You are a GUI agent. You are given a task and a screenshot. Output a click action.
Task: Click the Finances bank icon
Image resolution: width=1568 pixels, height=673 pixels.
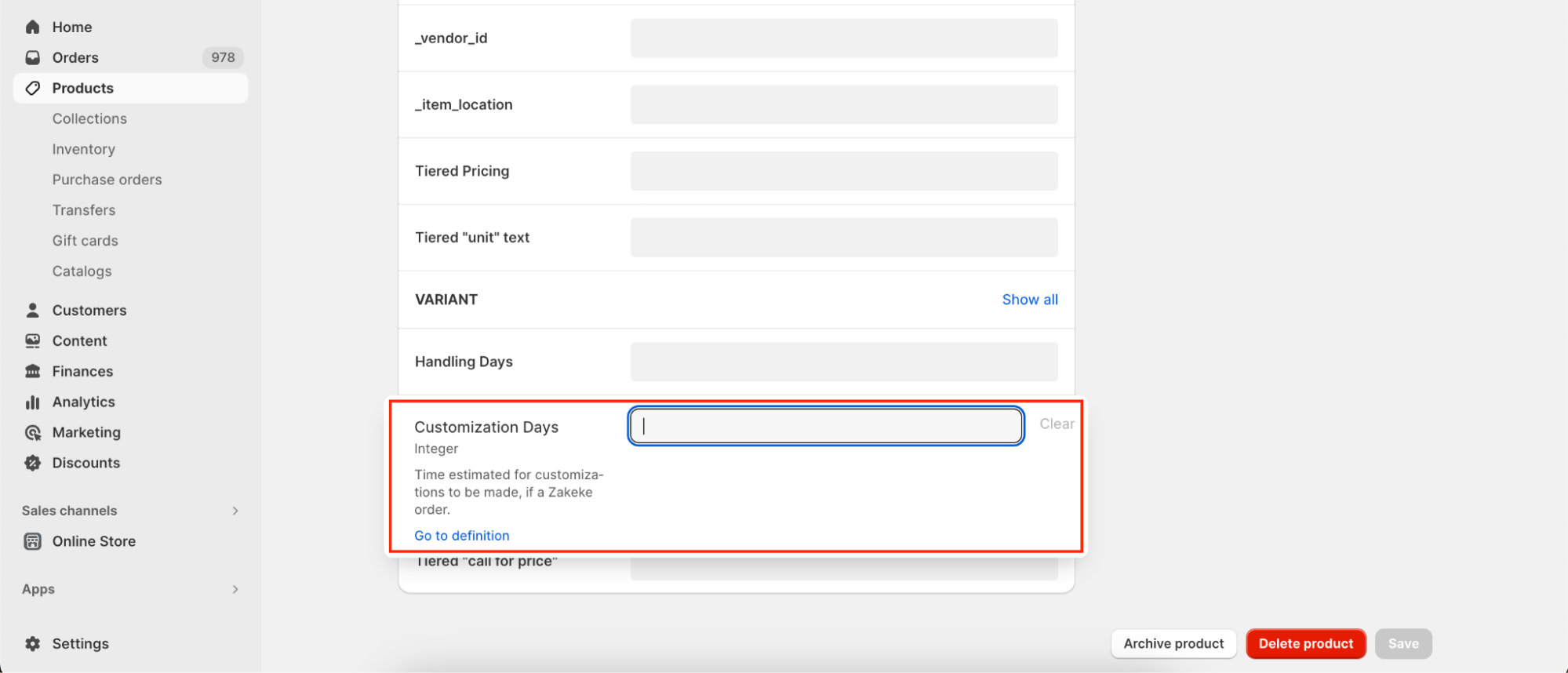coord(32,371)
